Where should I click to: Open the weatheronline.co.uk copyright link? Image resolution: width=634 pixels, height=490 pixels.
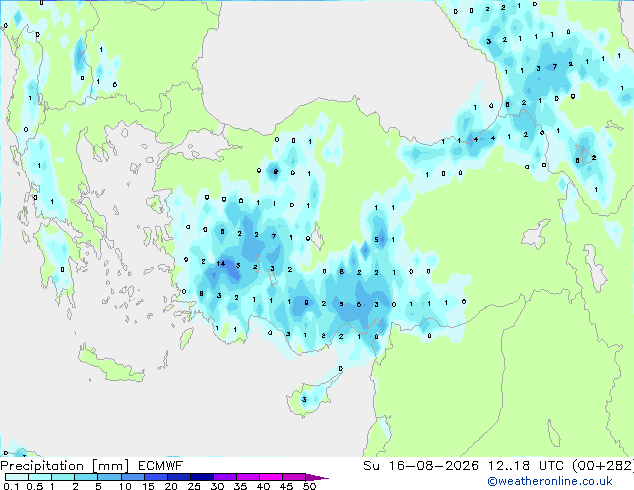click(549, 482)
